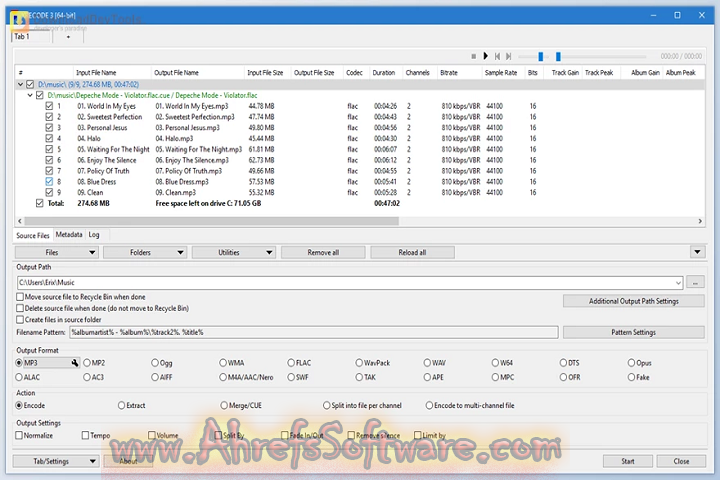Click the Start button
Viewport: 720px width, 480px height.
click(x=628, y=461)
